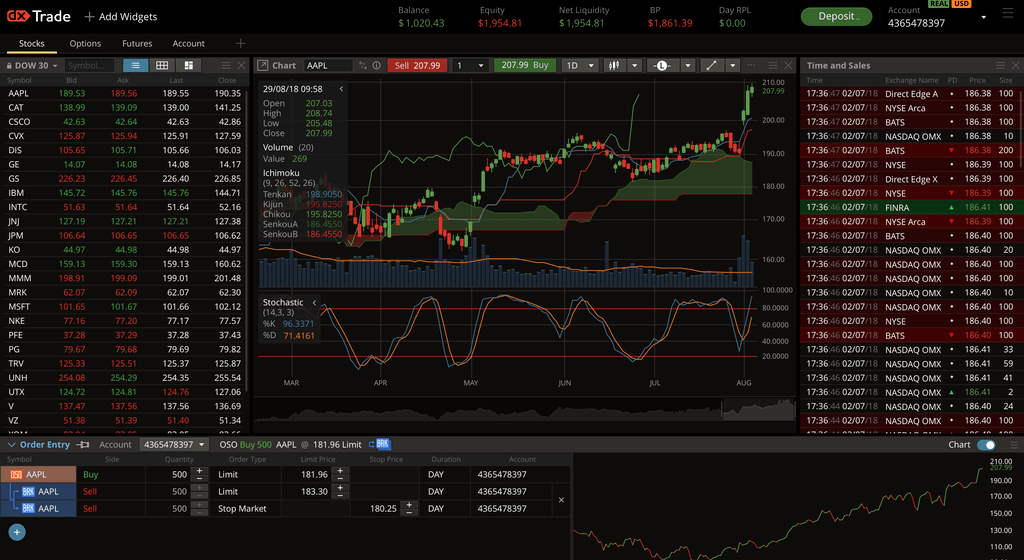
Task: Click Add Widgets
Action: [x=121, y=16]
